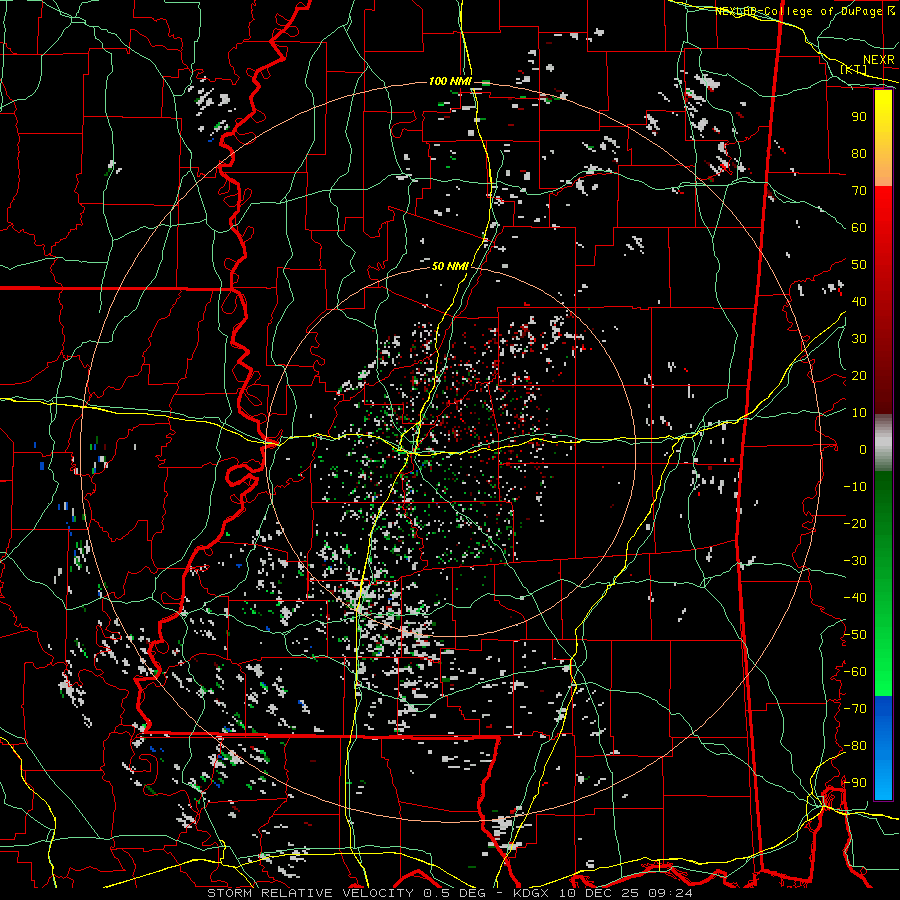Click the "-80" value on the velocity scale
900x900 pixels.
point(855,746)
